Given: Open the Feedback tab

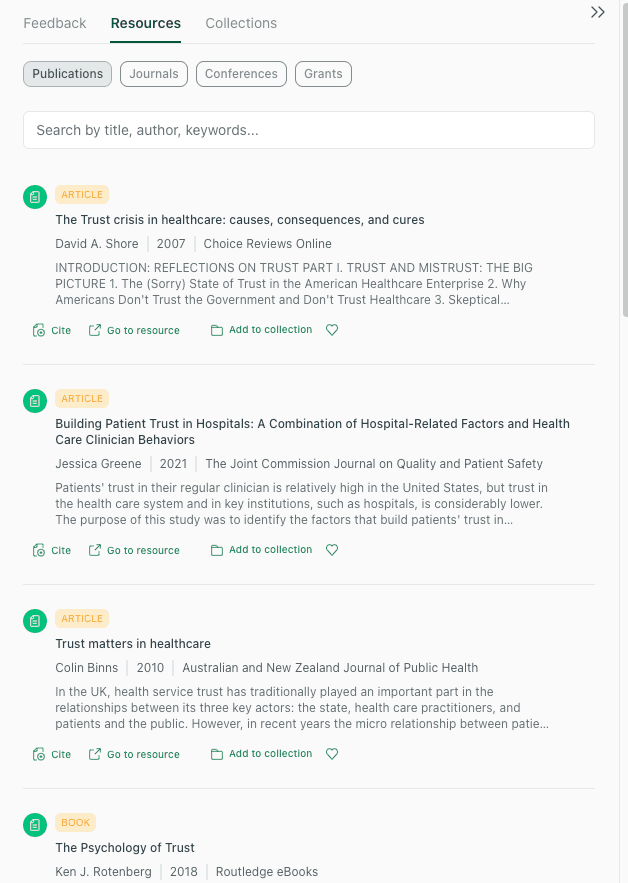Looking at the screenshot, I should pyautogui.click(x=55, y=23).
